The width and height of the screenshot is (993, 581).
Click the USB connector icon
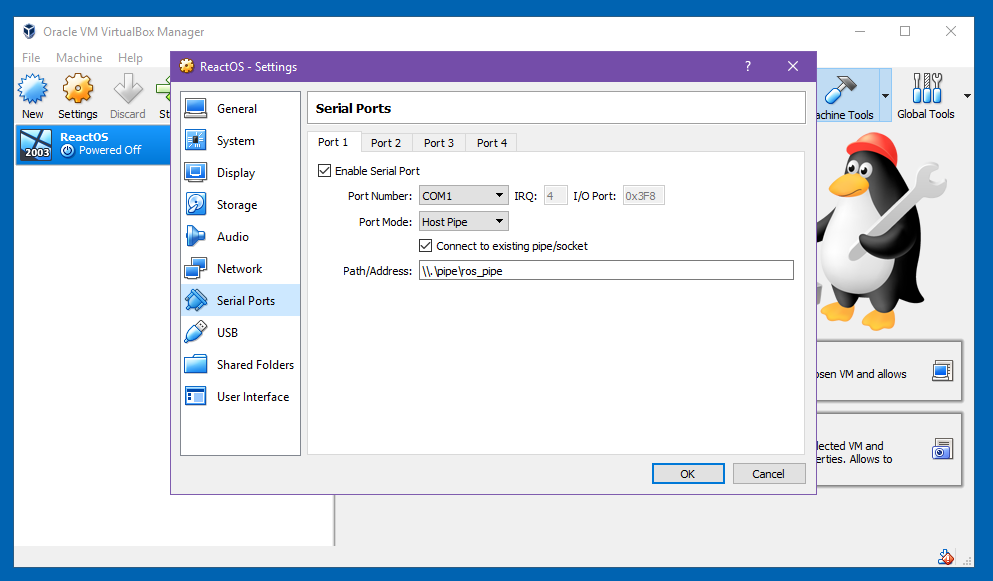tap(196, 332)
